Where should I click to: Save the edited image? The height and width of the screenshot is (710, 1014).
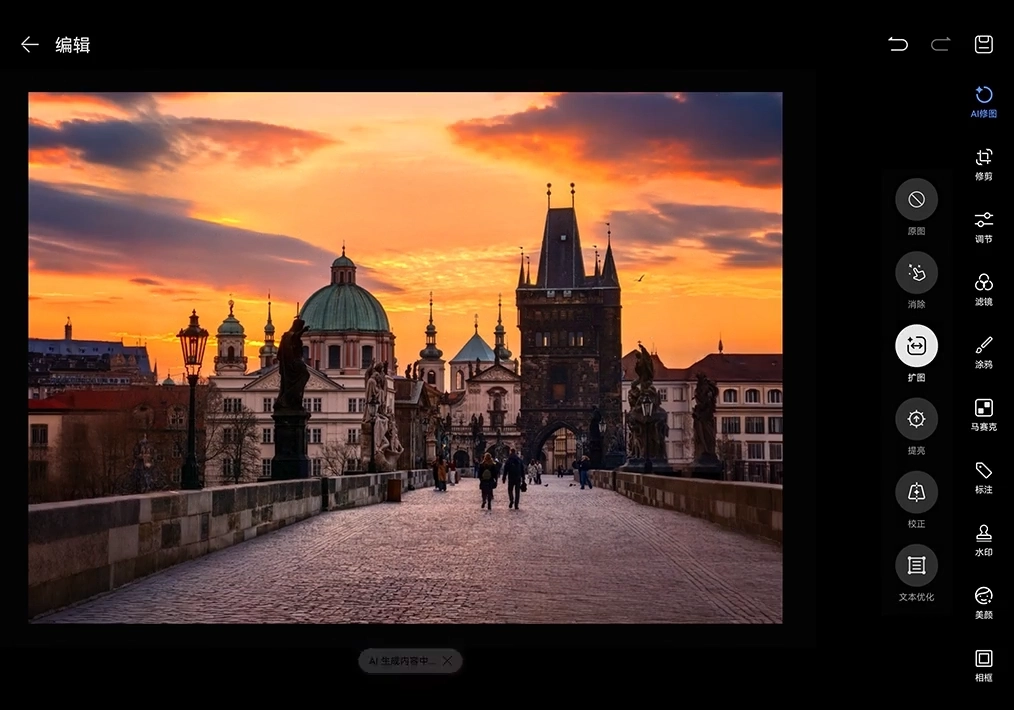coord(984,44)
